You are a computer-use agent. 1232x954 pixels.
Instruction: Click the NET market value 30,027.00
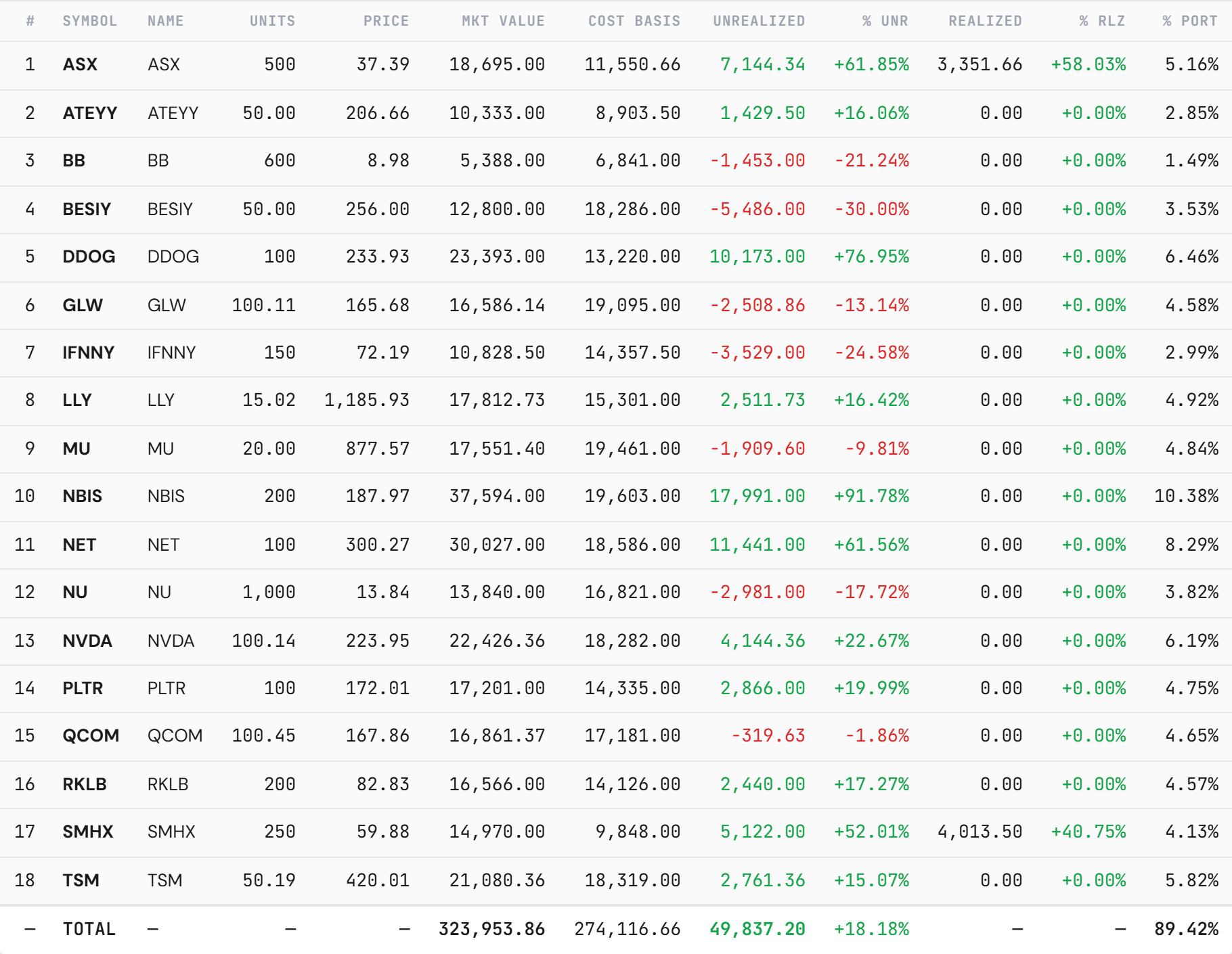coord(497,545)
